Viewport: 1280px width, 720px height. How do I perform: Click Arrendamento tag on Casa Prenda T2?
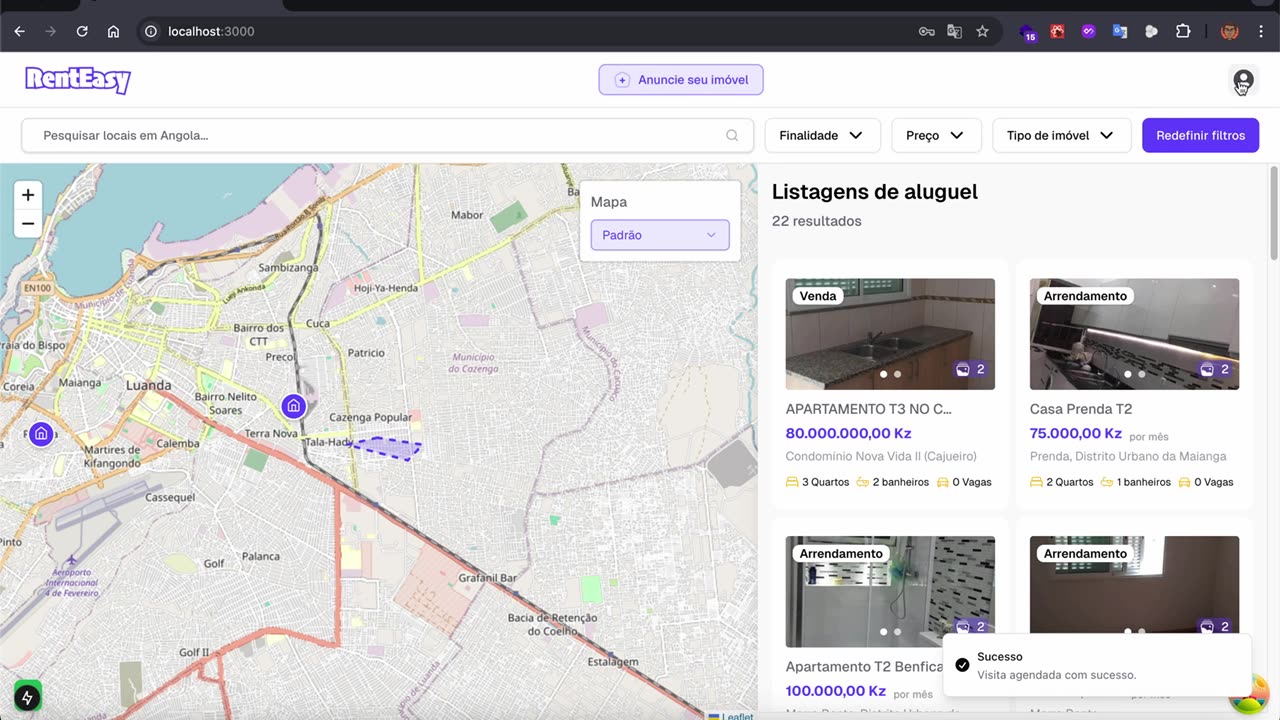point(1085,296)
